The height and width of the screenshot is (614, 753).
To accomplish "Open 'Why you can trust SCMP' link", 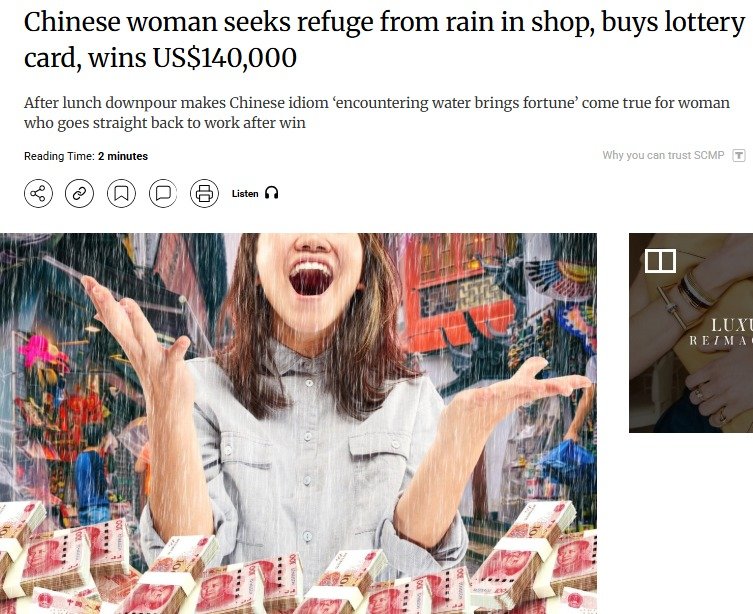I will pyautogui.click(x=663, y=155).
